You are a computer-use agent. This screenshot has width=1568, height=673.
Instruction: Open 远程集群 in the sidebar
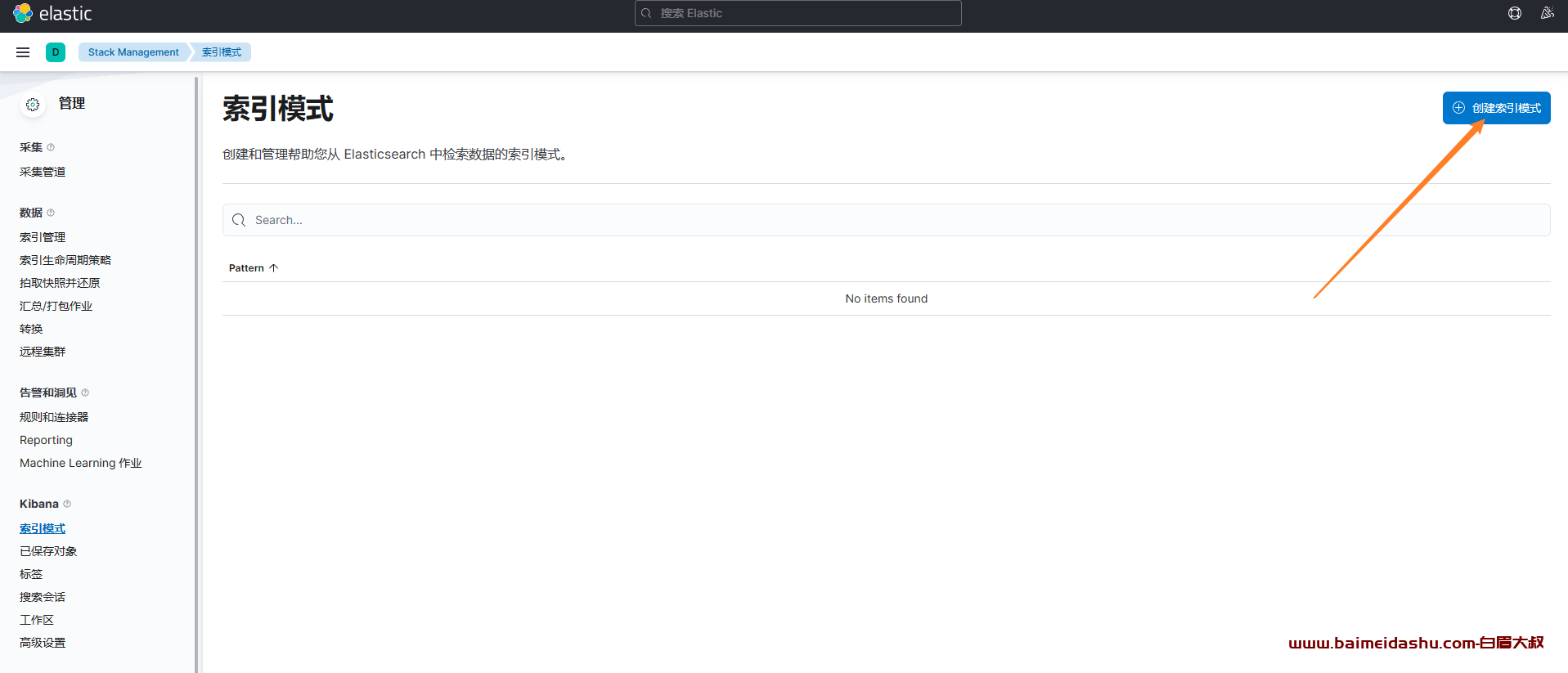43,352
